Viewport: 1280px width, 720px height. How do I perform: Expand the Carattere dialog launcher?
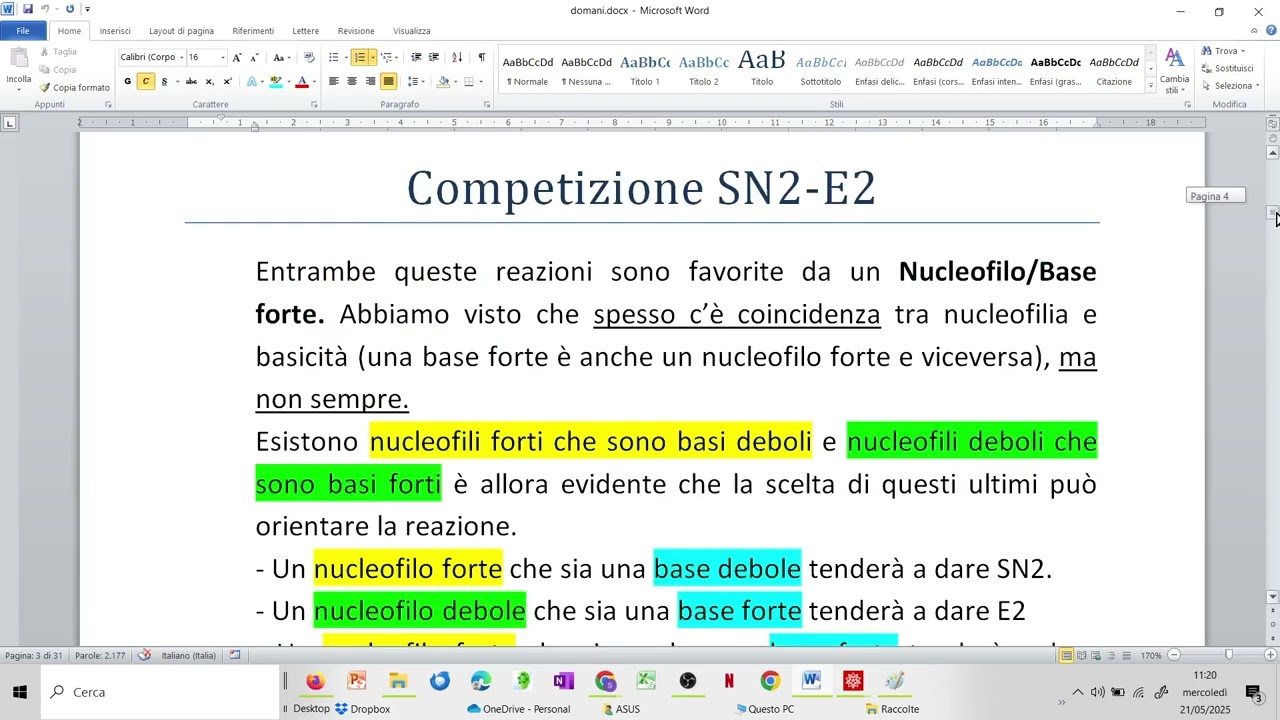point(314,104)
